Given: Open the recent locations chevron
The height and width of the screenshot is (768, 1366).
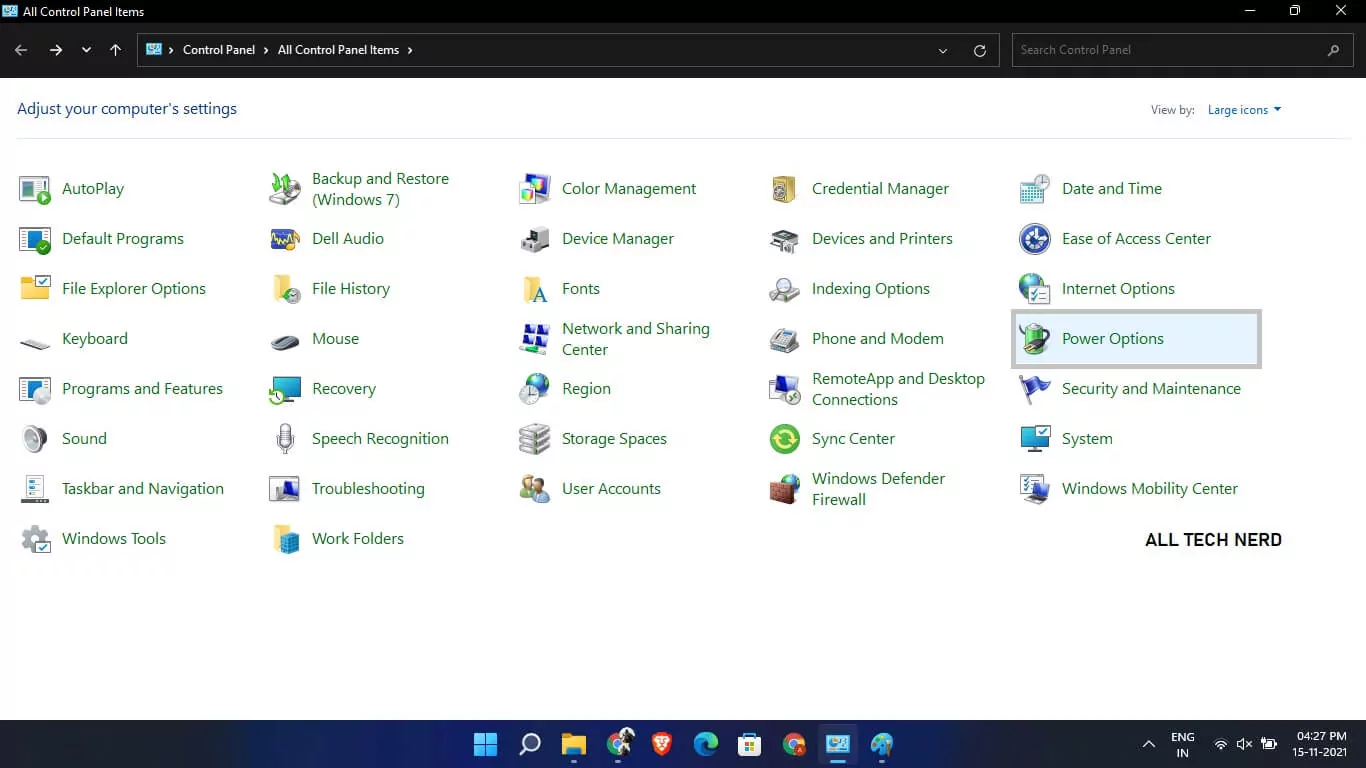Looking at the screenshot, I should (86, 50).
